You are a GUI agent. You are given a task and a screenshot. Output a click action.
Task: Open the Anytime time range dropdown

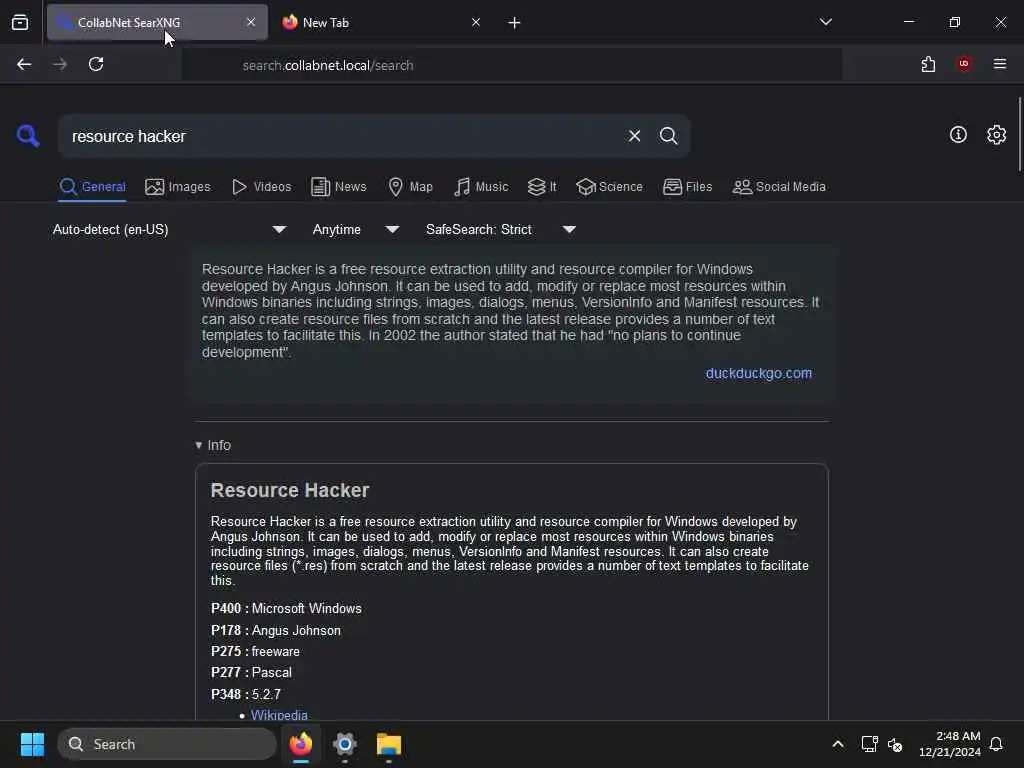point(356,229)
